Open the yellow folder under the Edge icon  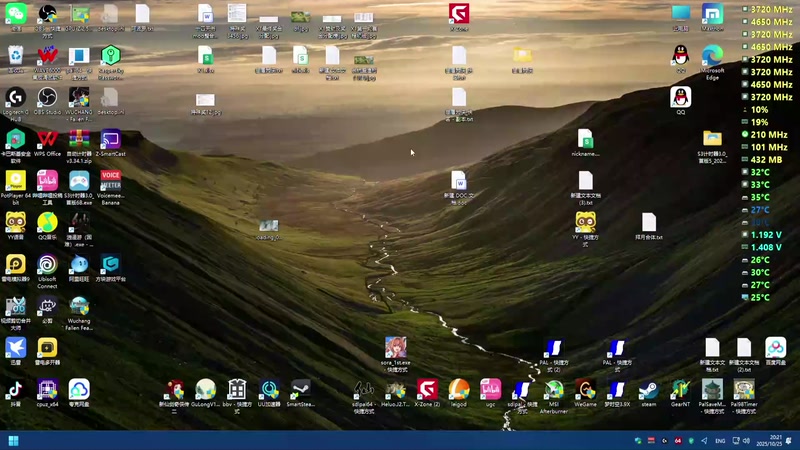point(712,139)
